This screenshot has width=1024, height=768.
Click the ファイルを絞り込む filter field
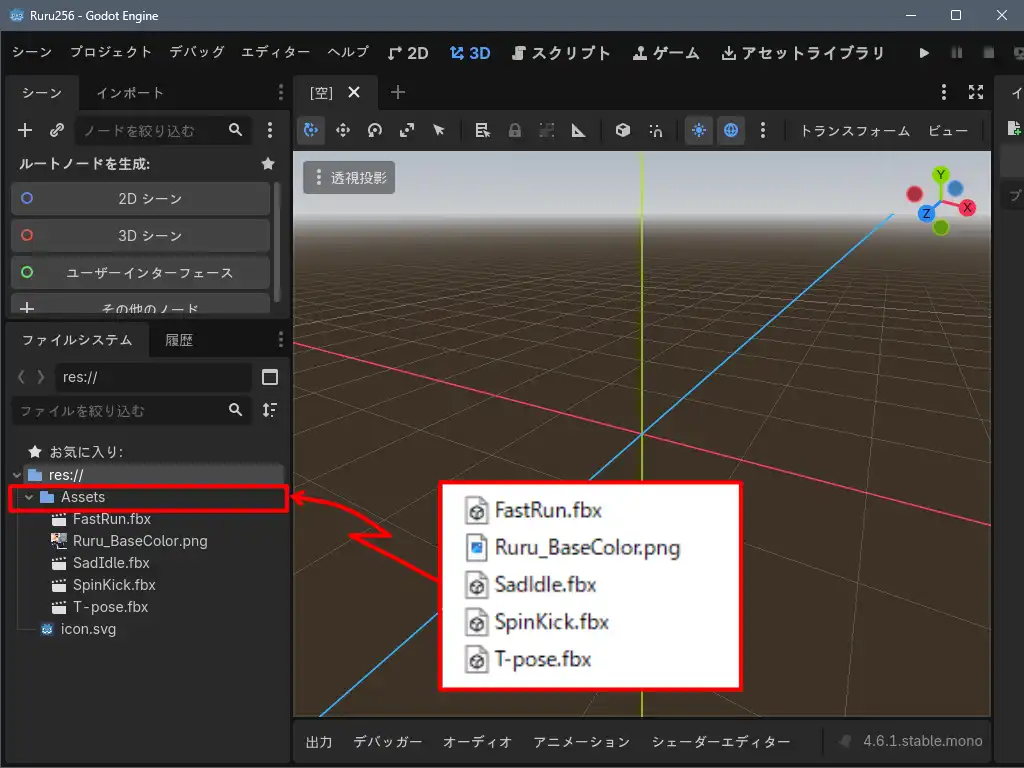118,410
